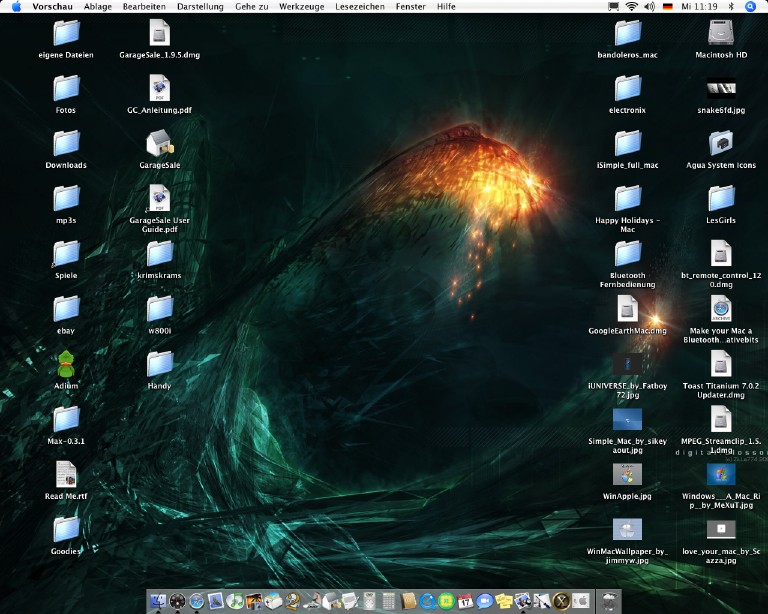Open iCal calendar icon in the Dock
The image size is (768, 614).
[465, 601]
